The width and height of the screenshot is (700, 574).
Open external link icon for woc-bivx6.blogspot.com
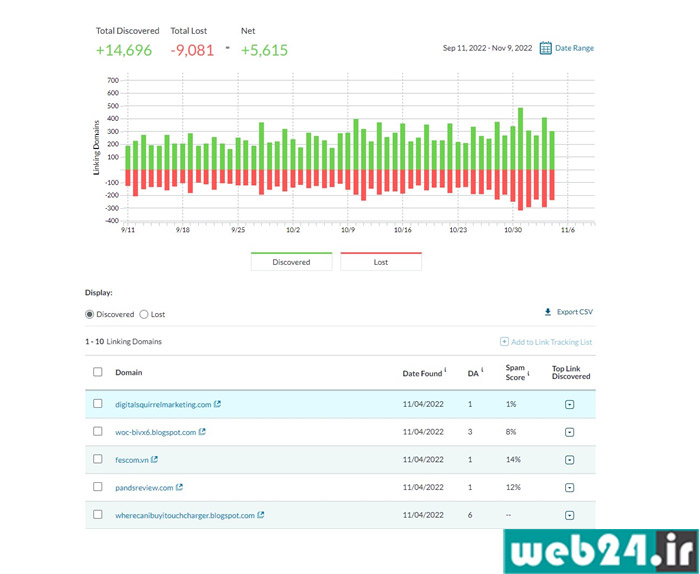(x=202, y=432)
